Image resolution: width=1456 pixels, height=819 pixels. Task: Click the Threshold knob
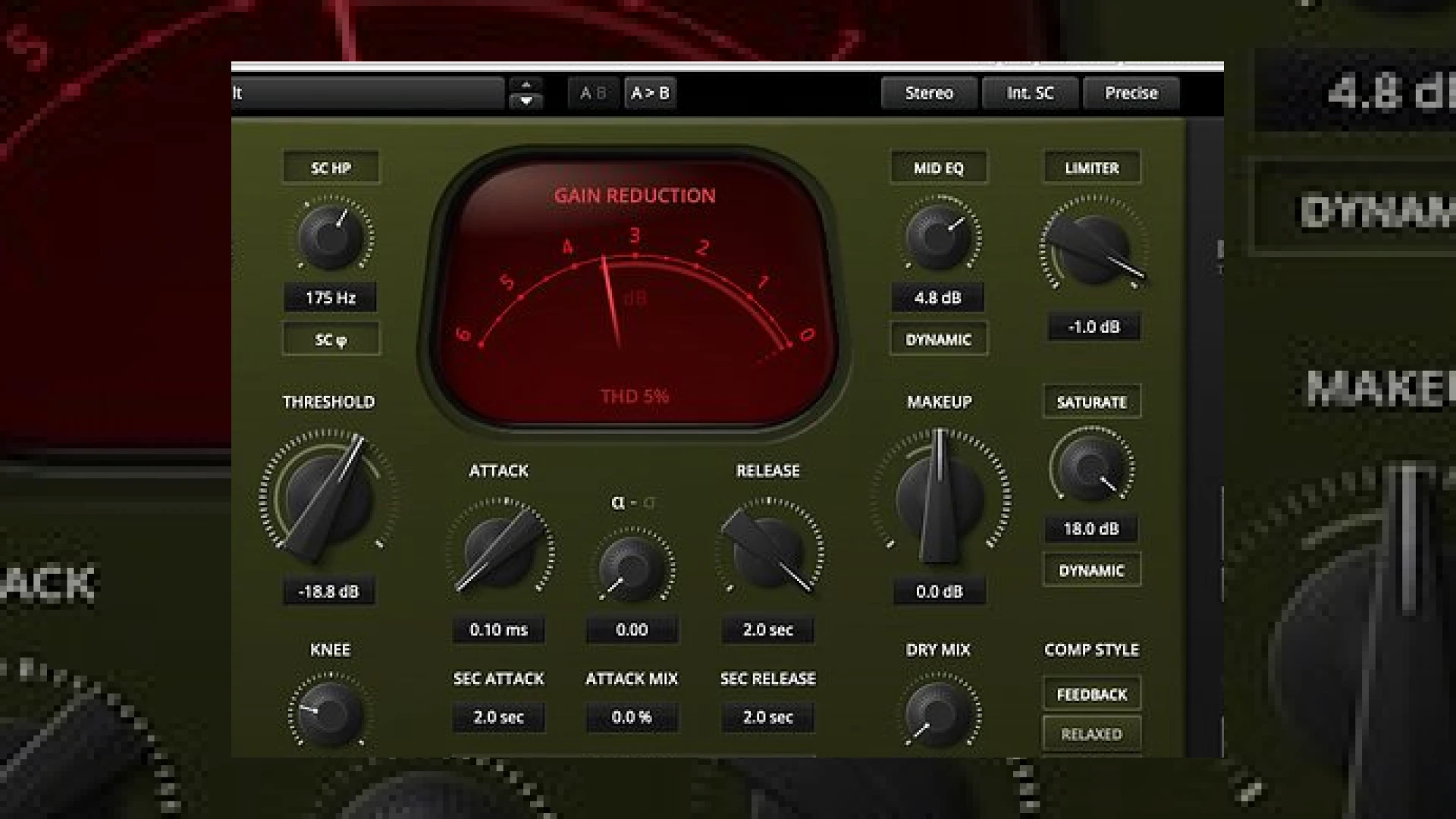tap(328, 497)
